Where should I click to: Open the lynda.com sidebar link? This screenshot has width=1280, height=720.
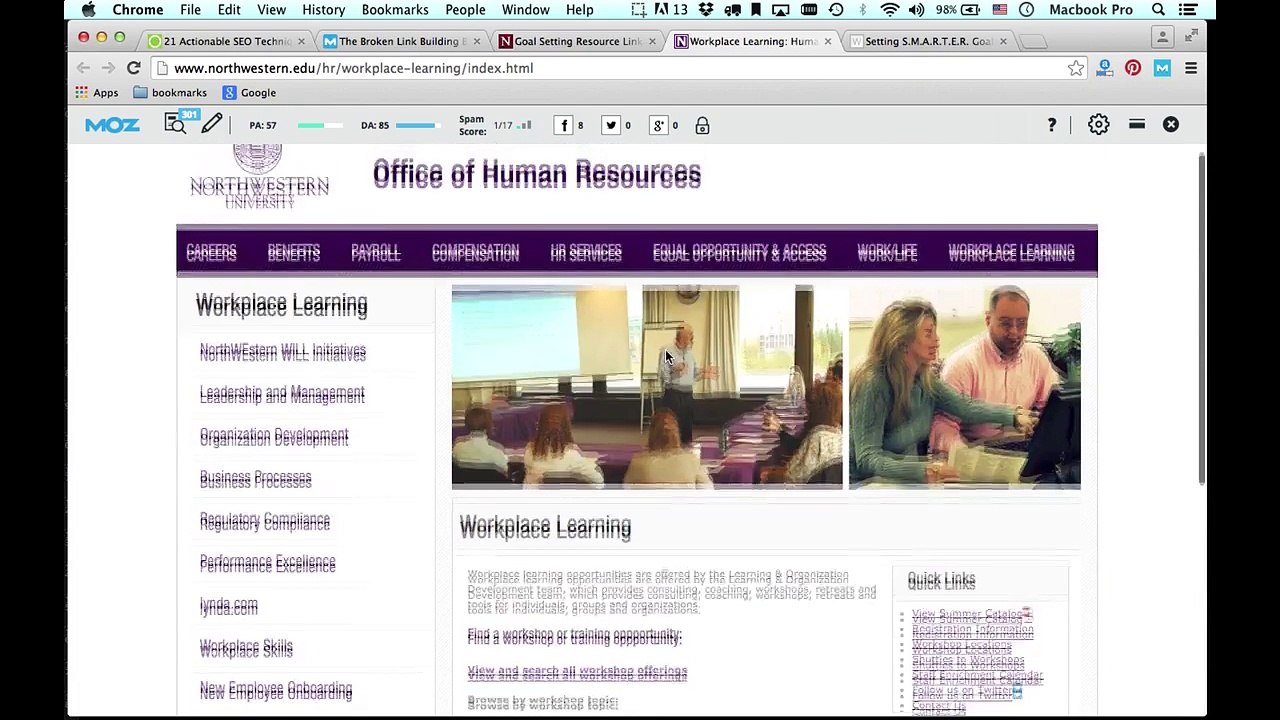pos(229,605)
